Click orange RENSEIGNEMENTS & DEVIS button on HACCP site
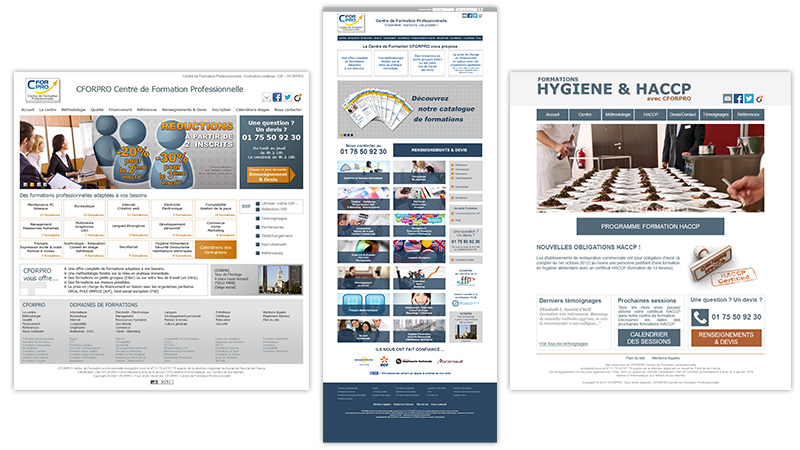Viewport: 800px width, 450px height. coord(726,338)
